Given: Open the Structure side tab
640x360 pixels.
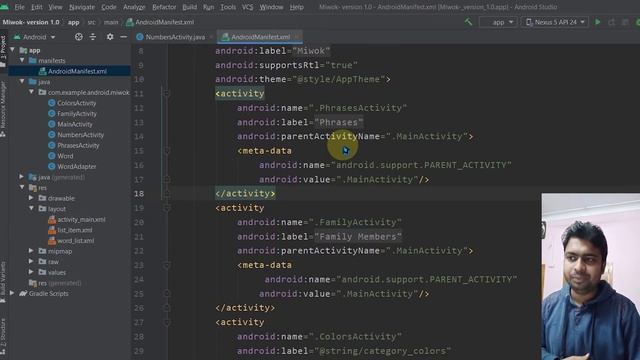Looking at the screenshot, I should click(3, 337).
